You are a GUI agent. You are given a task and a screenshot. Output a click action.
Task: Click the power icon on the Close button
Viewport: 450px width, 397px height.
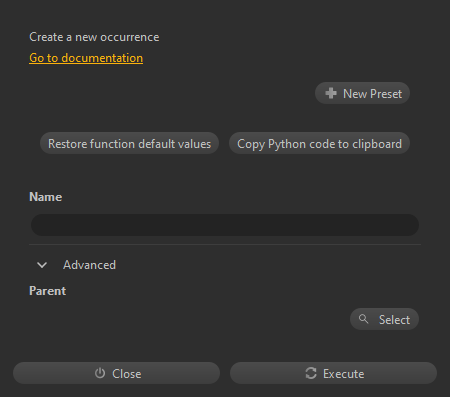point(100,373)
